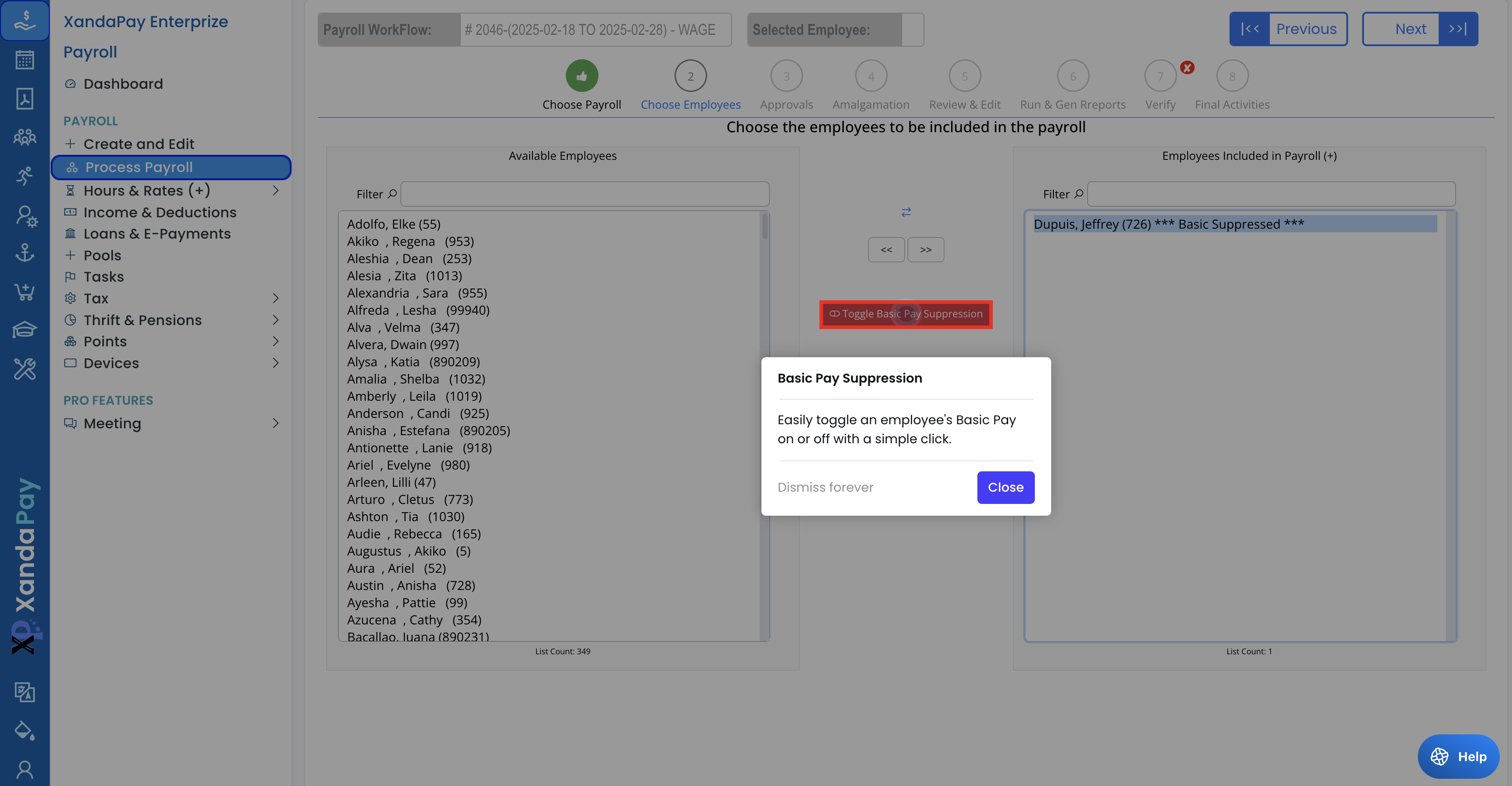The height and width of the screenshot is (786, 1512).
Task: Click the paint bucket icon in sidebar
Action: pos(24,730)
